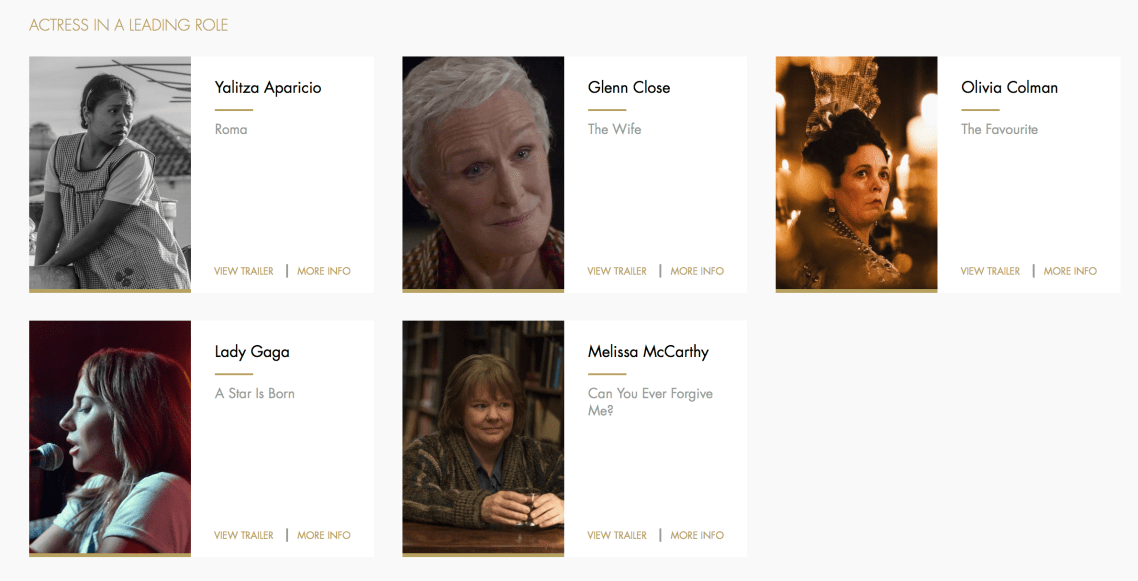View trailer for Can You Ever Forgive Me?
The height and width of the screenshot is (581, 1138).
pyautogui.click(x=617, y=535)
